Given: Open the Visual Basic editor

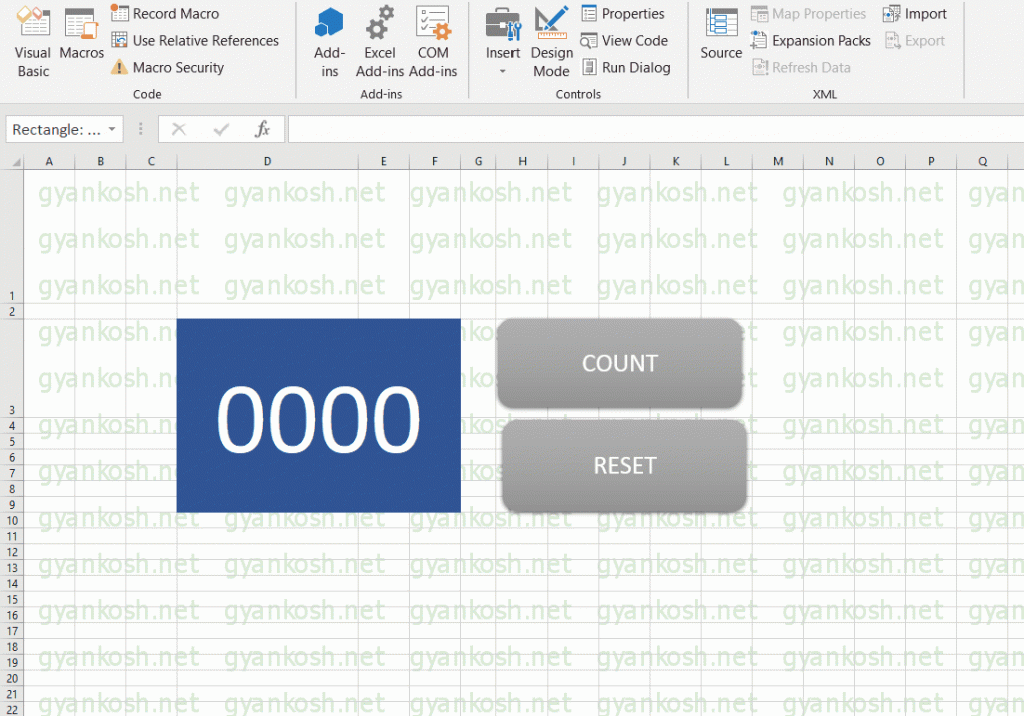Looking at the screenshot, I should (x=32, y=42).
